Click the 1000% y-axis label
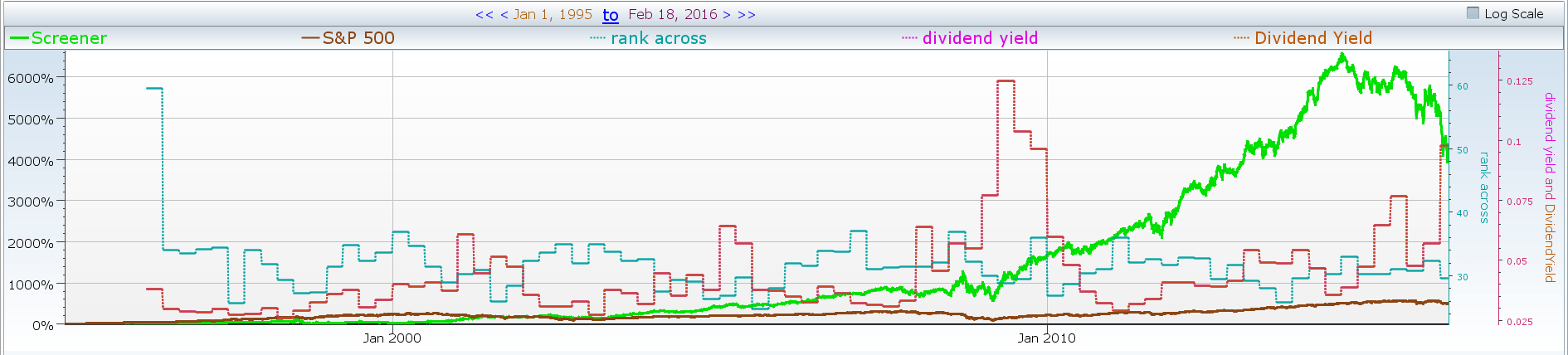 click(x=31, y=284)
